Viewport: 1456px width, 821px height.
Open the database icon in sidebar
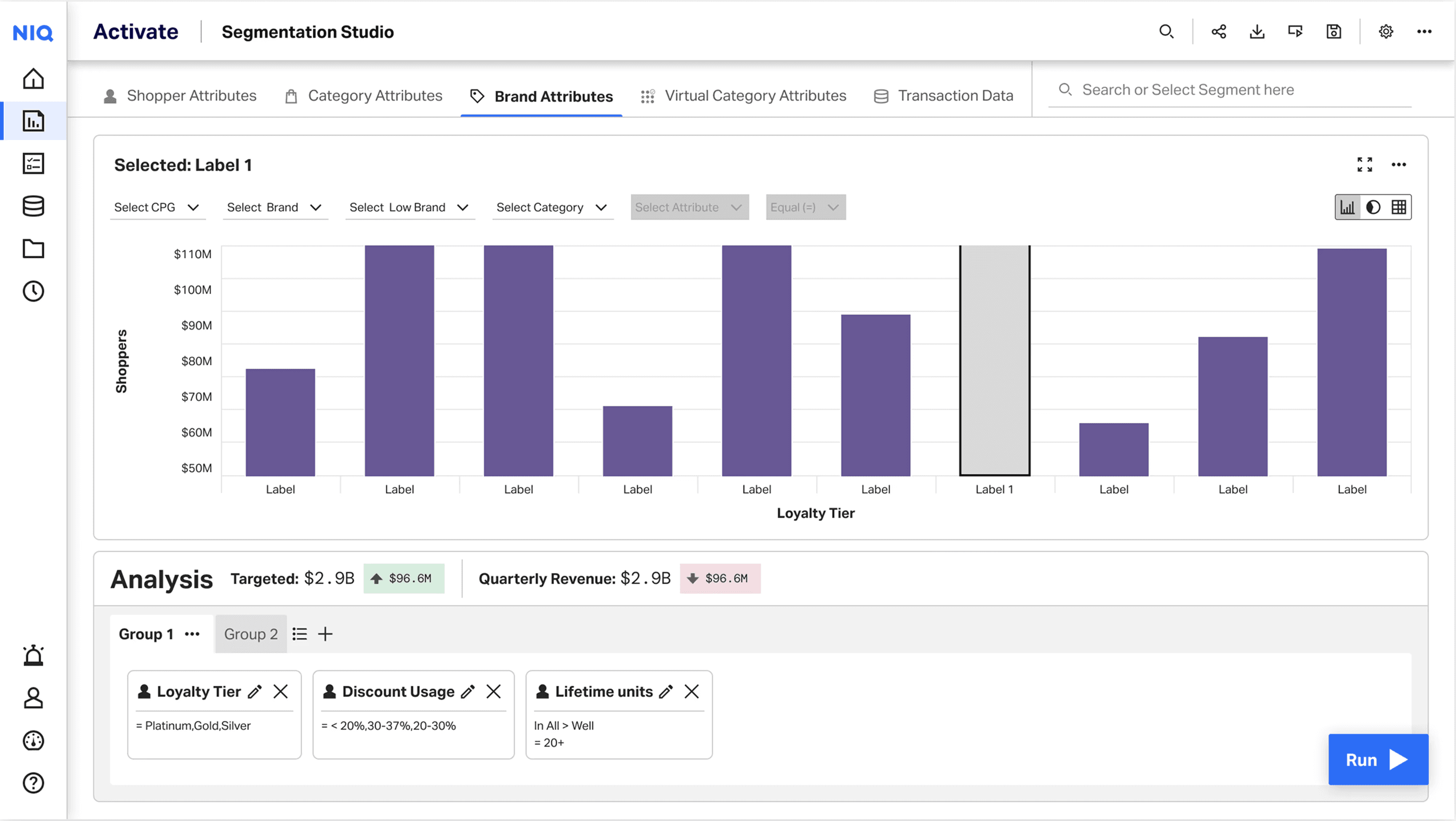click(34, 206)
